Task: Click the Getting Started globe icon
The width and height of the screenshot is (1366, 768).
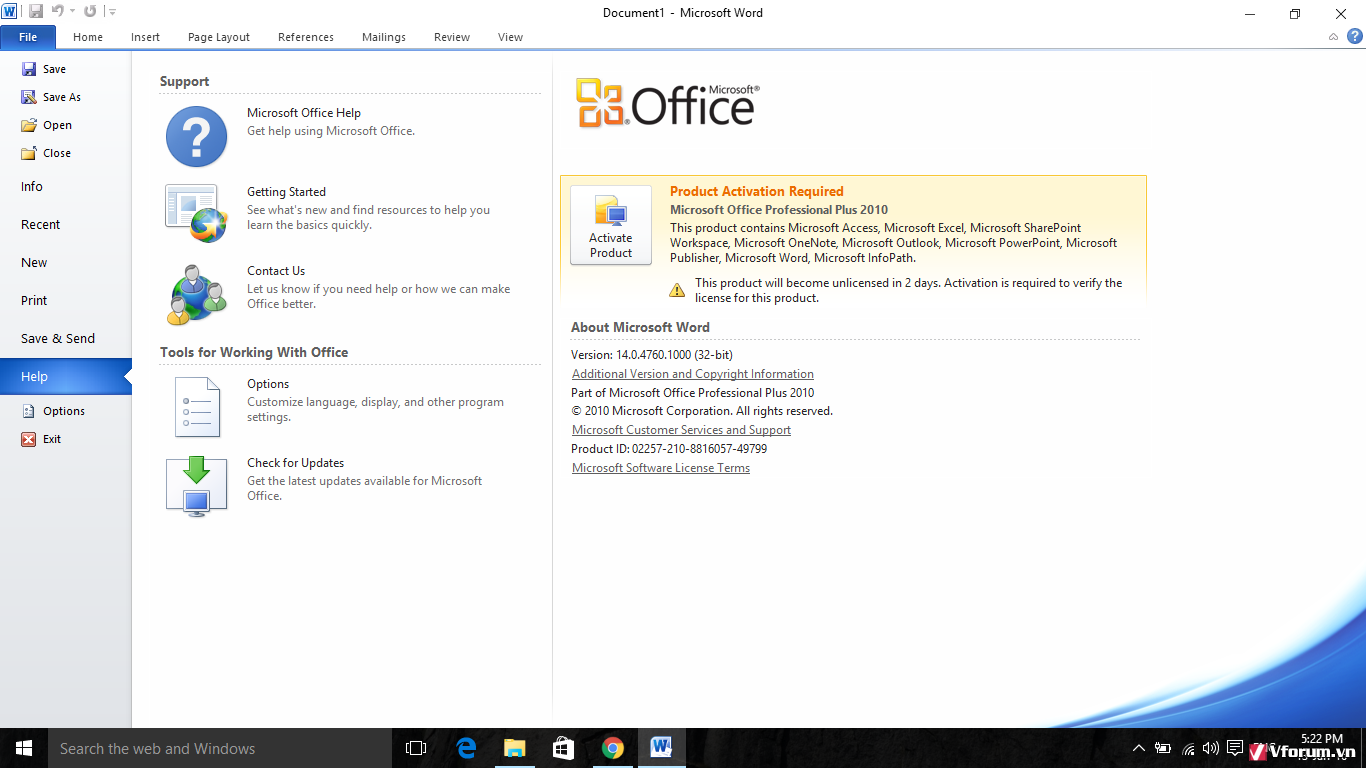Action: pos(196,213)
